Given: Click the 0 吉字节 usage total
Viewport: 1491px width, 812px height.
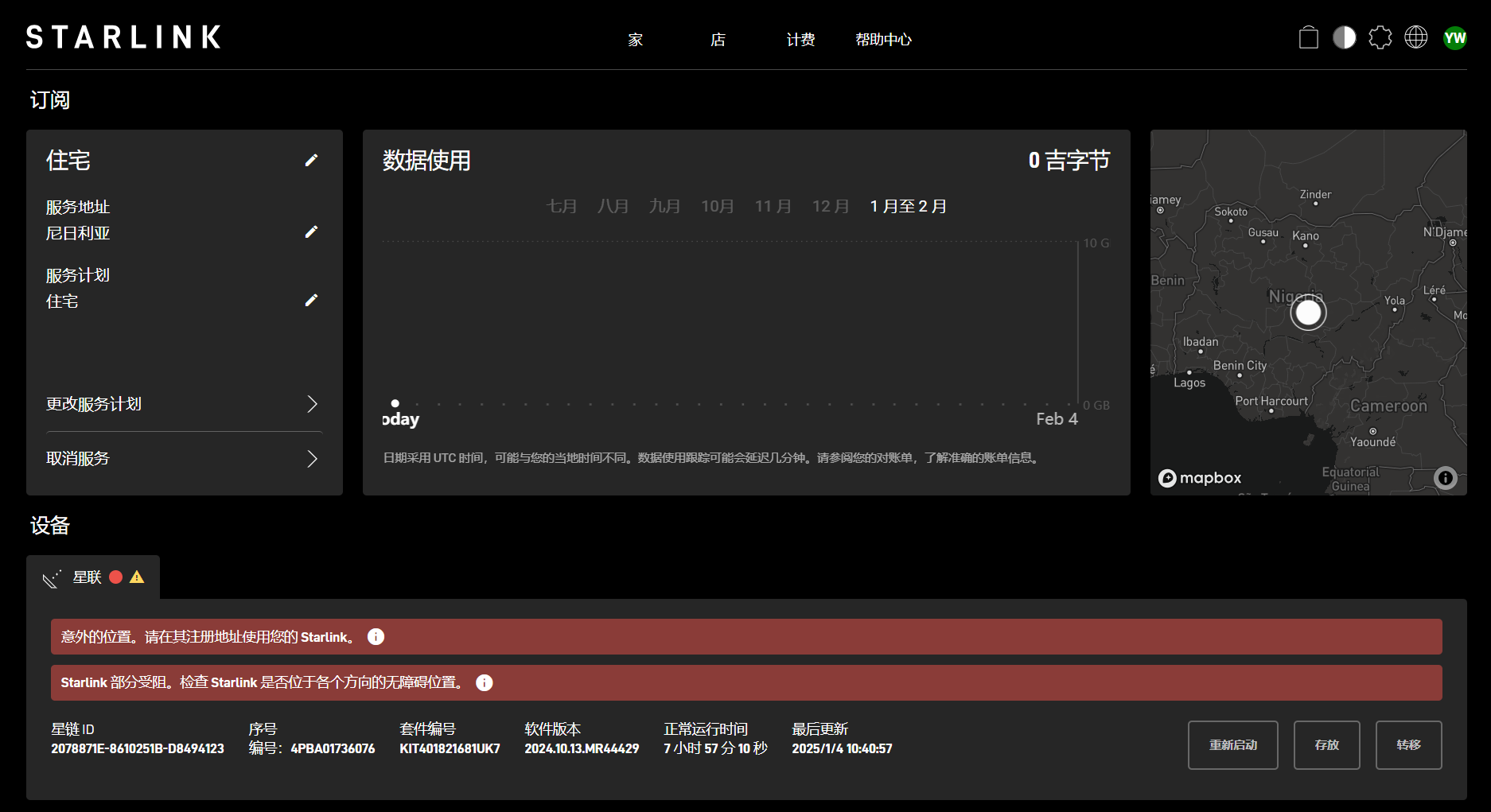Looking at the screenshot, I should (x=1069, y=161).
